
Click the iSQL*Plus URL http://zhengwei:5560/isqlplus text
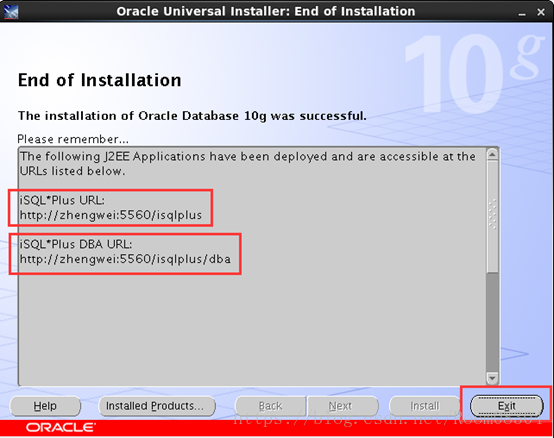(111, 215)
